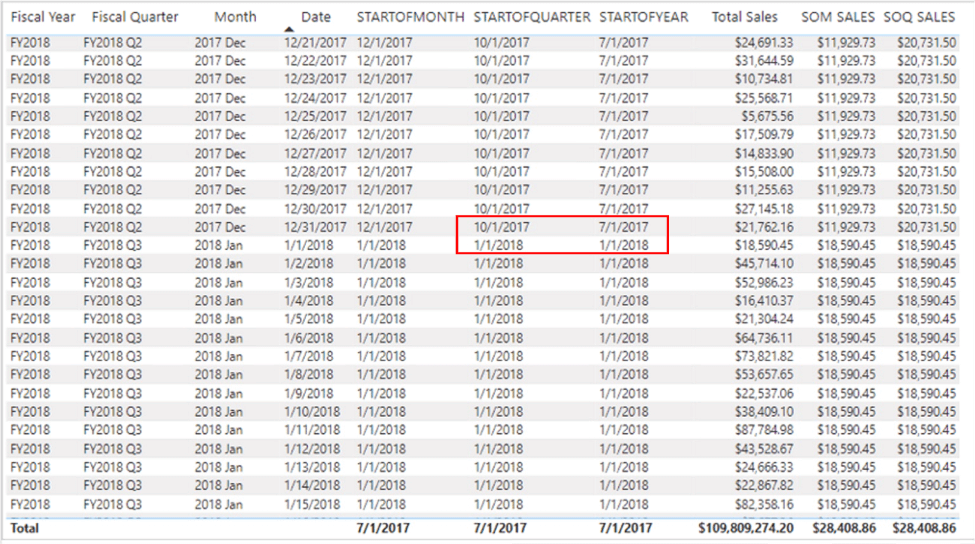The height and width of the screenshot is (544, 975).
Task: Click the STARTOFYEAR column header
Action: point(644,17)
